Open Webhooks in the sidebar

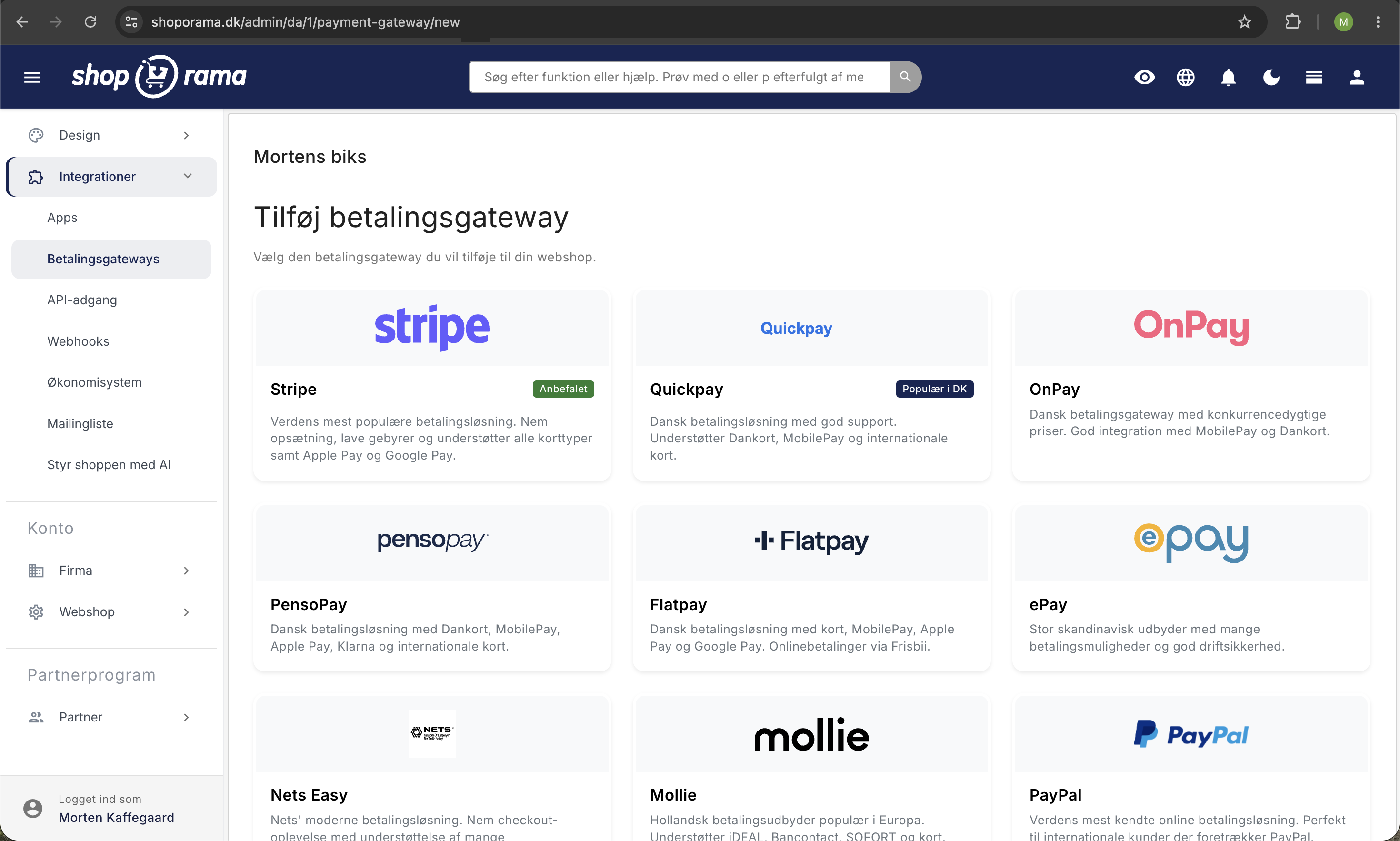click(78, 341)
